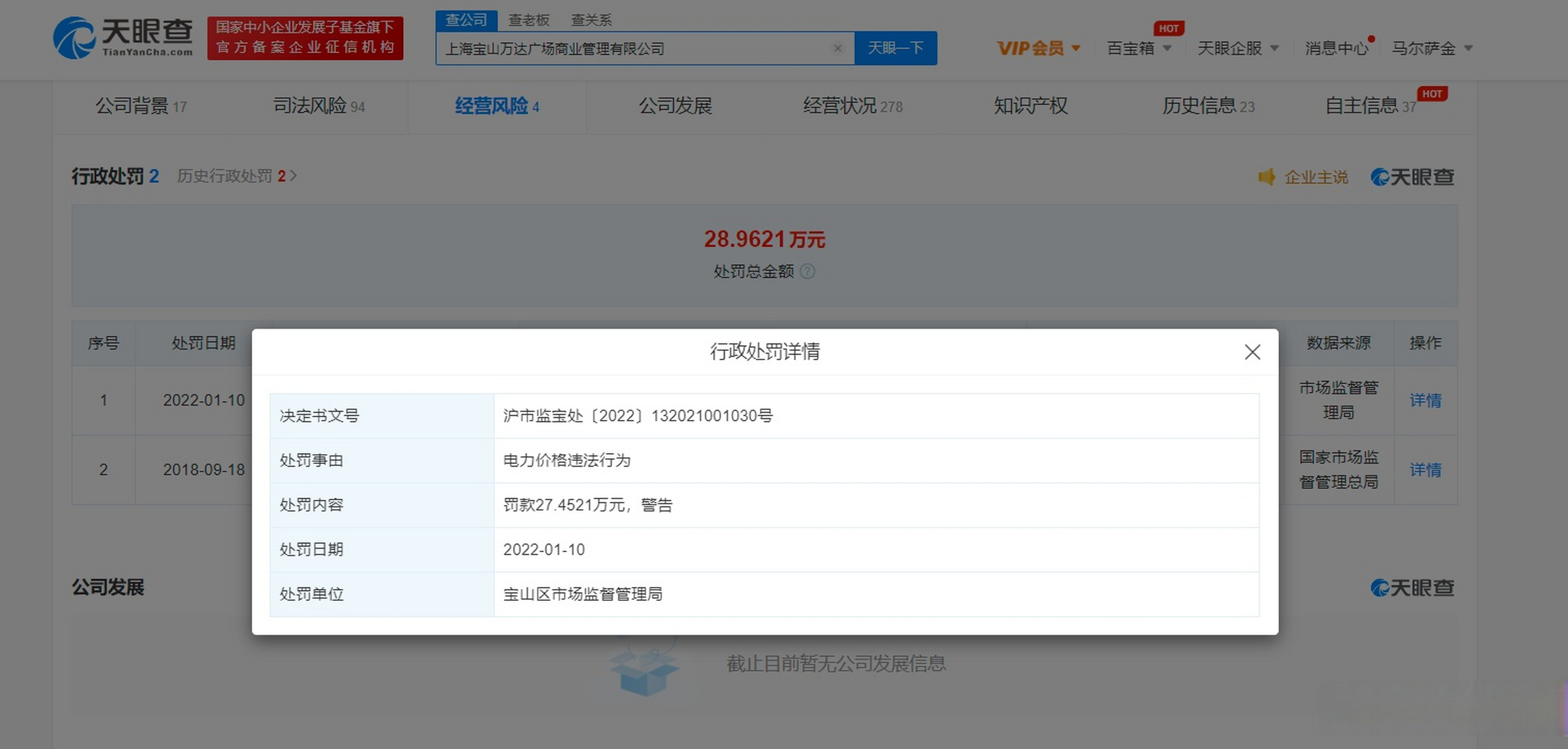Click the dialog's 2022-01-10 处罚日期 value

pyautogui.click(x=543, y=549)
